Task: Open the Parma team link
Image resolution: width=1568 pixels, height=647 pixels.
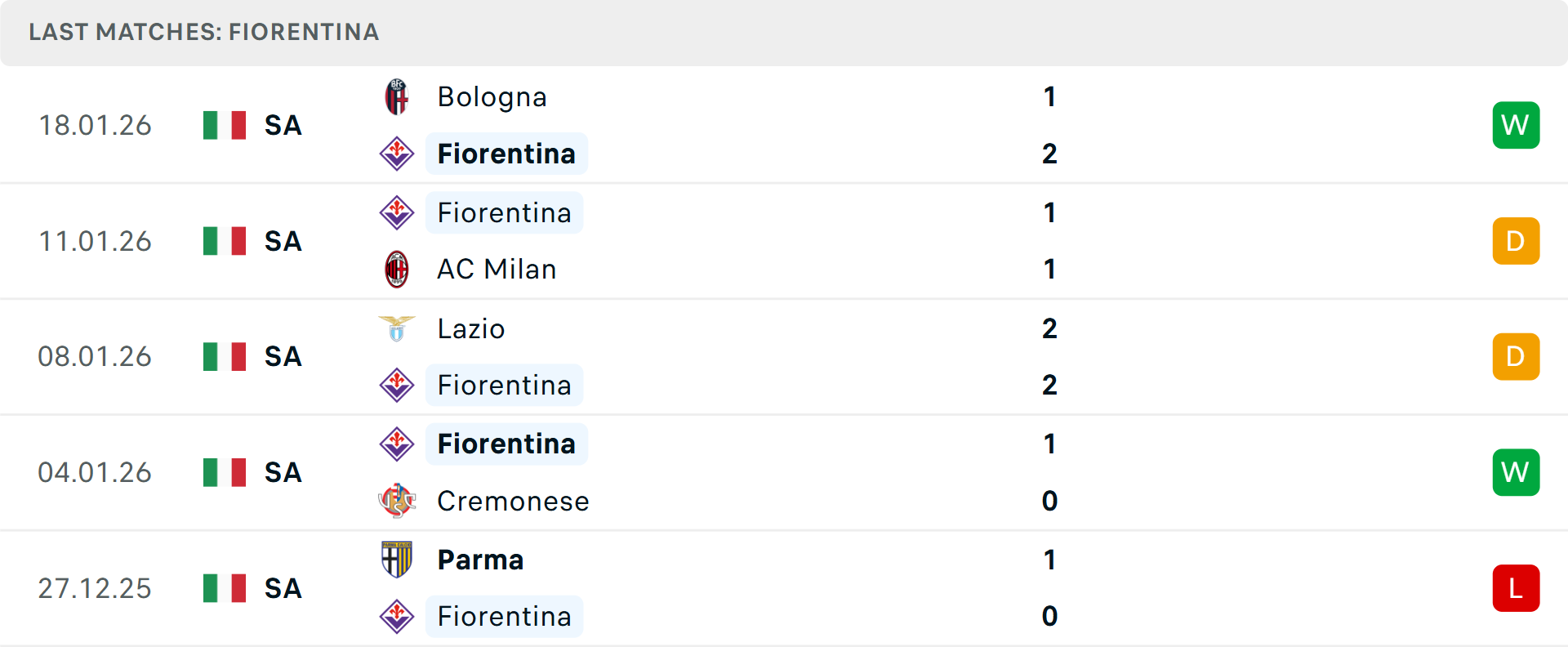Action: point(480,560)
